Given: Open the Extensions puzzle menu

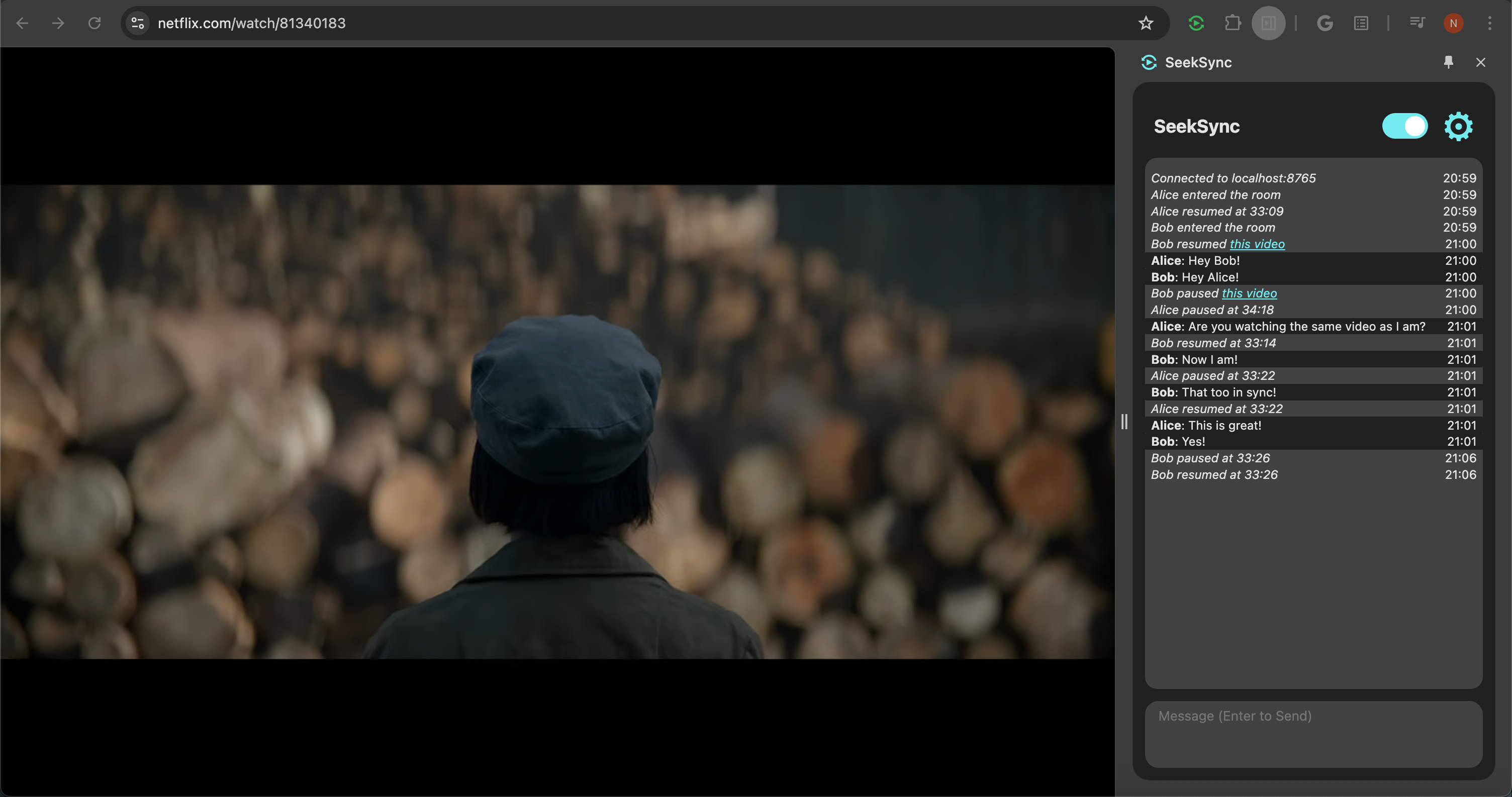Looking at the screenshot, I should point(1233,24).
